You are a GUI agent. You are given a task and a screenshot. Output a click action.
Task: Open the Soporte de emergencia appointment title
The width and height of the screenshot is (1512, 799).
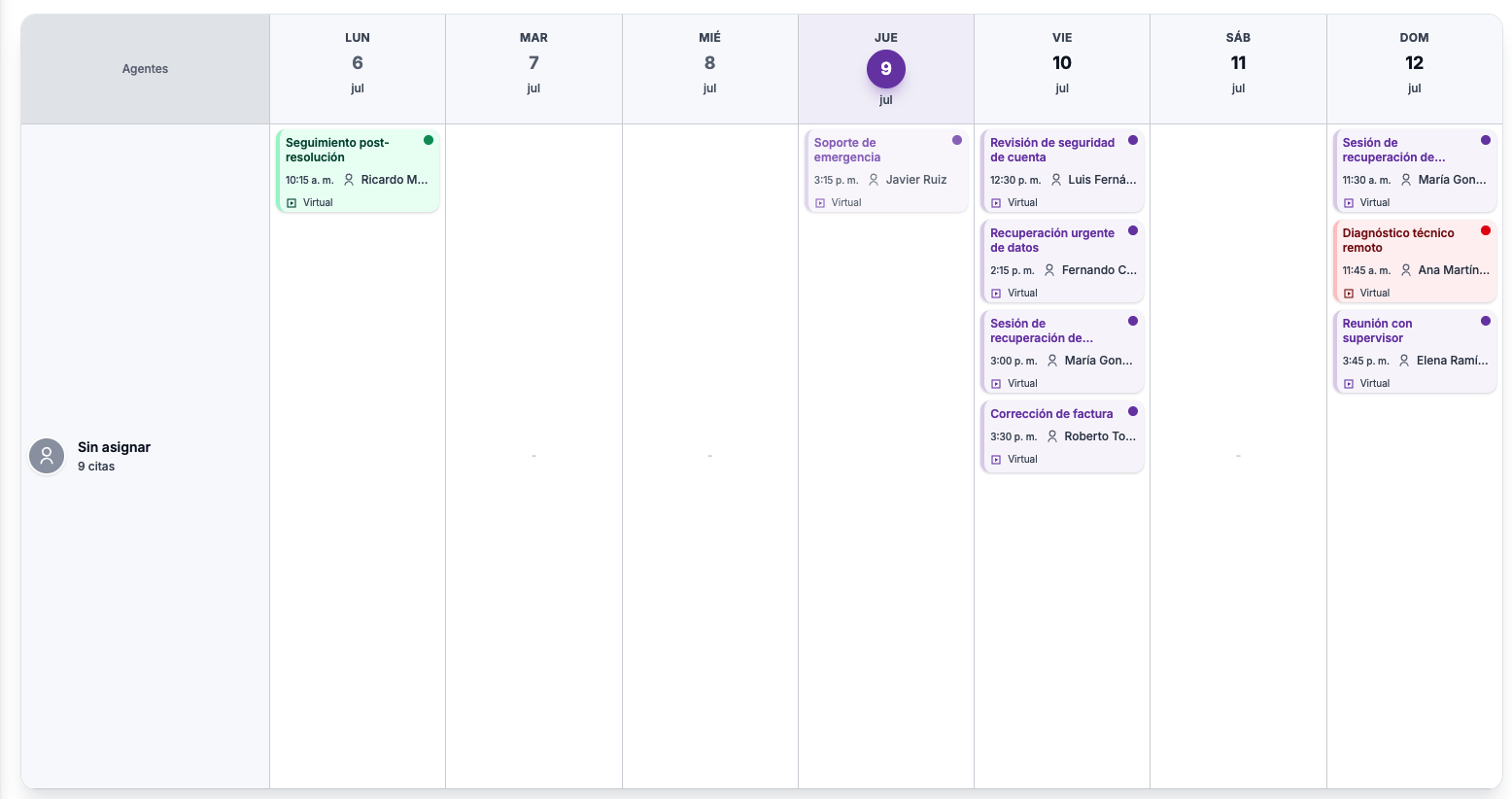847,150
